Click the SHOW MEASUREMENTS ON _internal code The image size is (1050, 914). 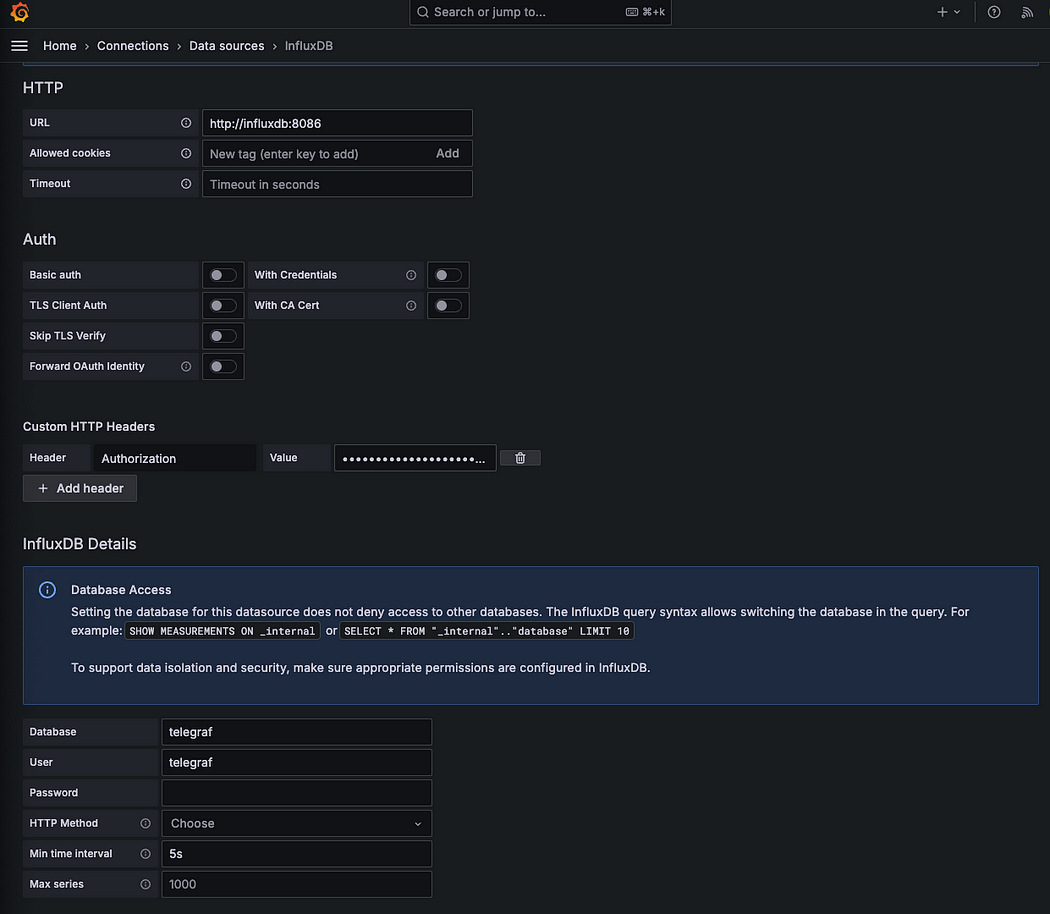click(222, 631)
